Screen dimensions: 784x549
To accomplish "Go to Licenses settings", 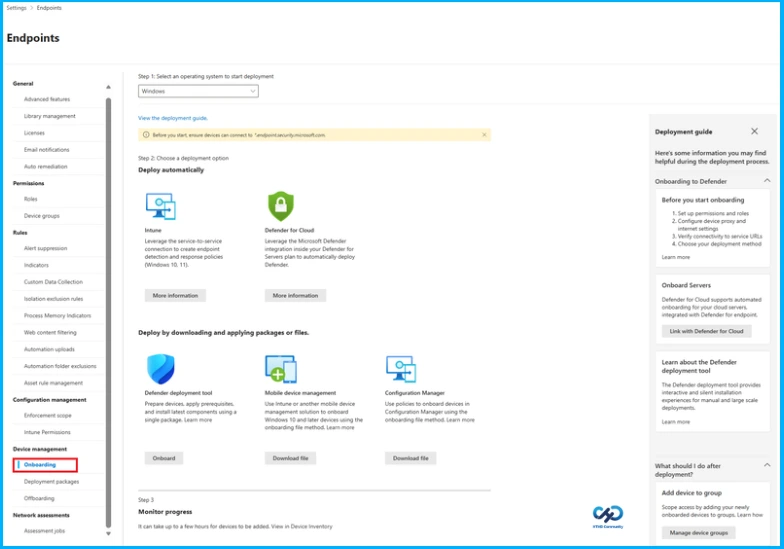I will pyautogui.click(x=34, y=133).
